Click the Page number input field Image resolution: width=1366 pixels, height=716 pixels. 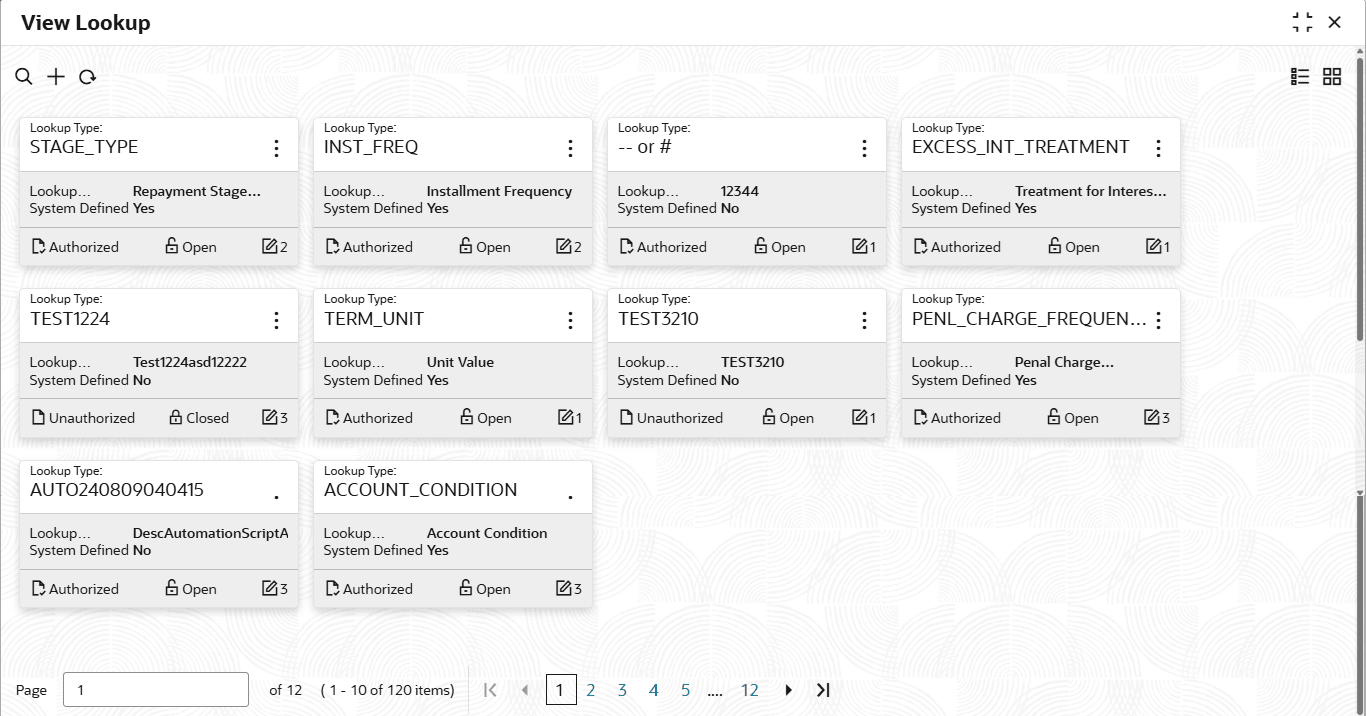[155, 690]
